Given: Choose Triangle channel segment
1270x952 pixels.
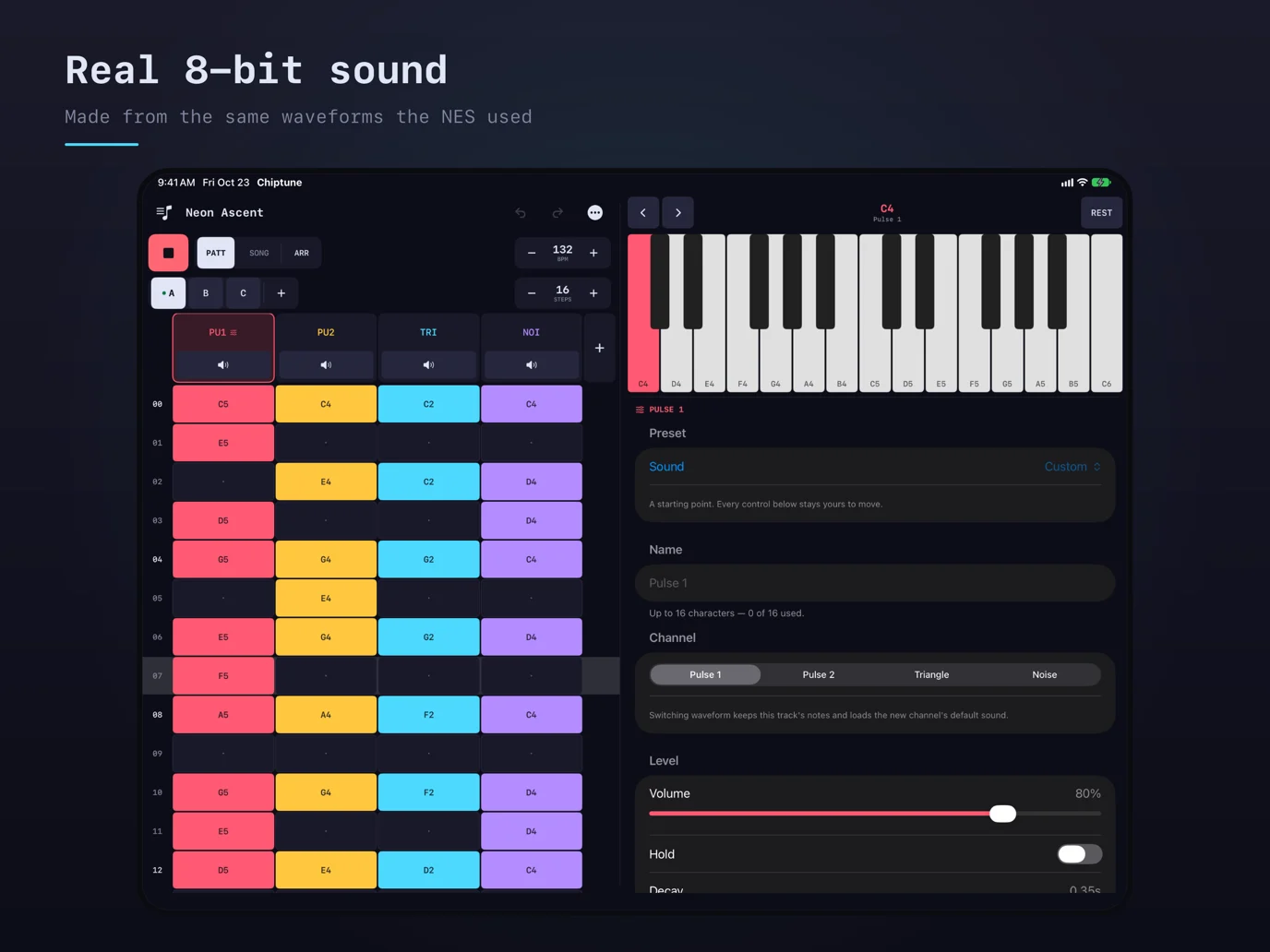Looking at the screenshot, I should point(931,674).
